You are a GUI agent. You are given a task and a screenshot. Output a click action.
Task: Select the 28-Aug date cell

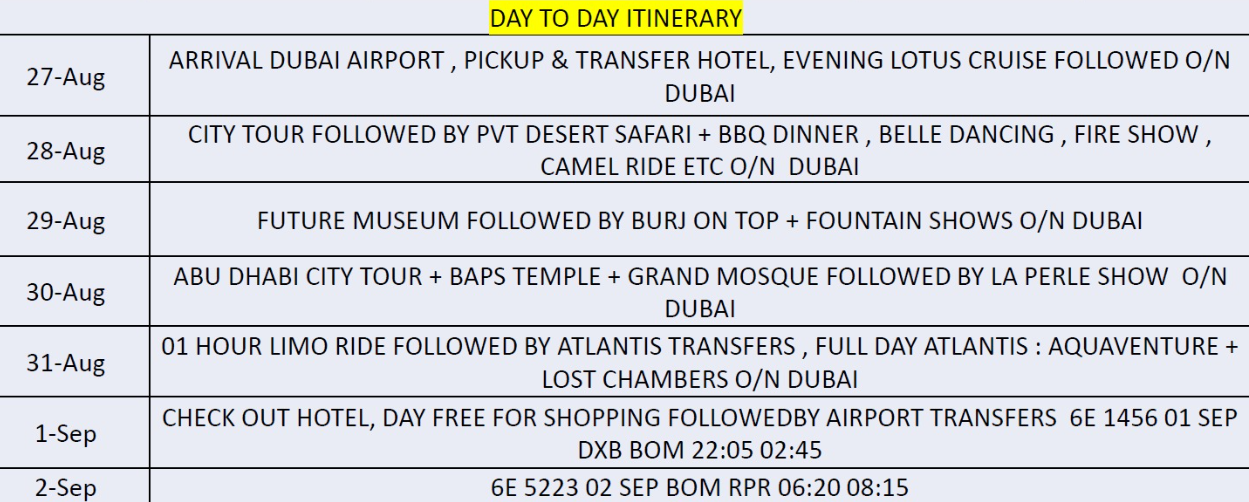(75, 149)
